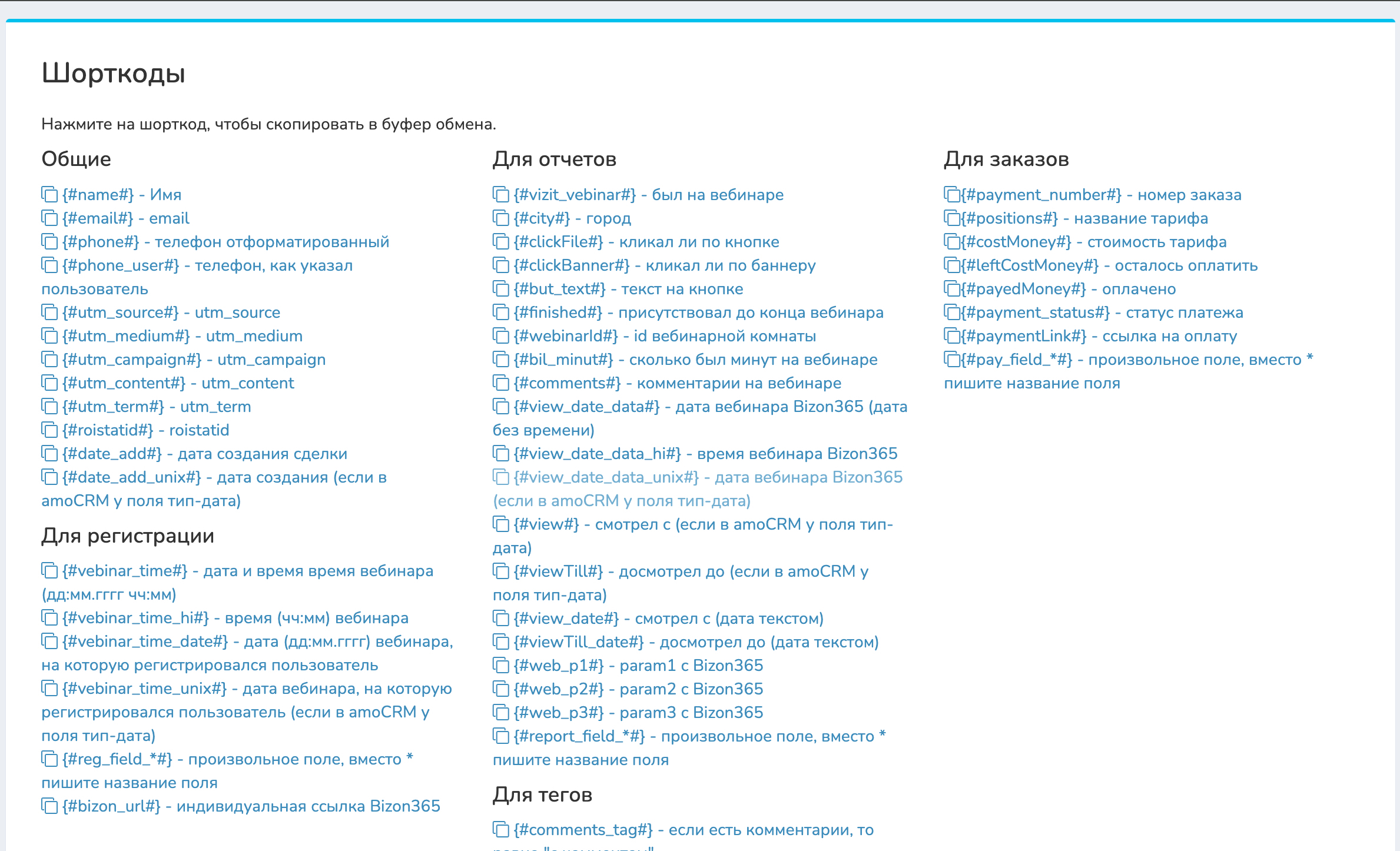Click copy icon beside {#vizit_vebinar#}
This screenshot has height=851, width=1400.
tap(500, 194)
